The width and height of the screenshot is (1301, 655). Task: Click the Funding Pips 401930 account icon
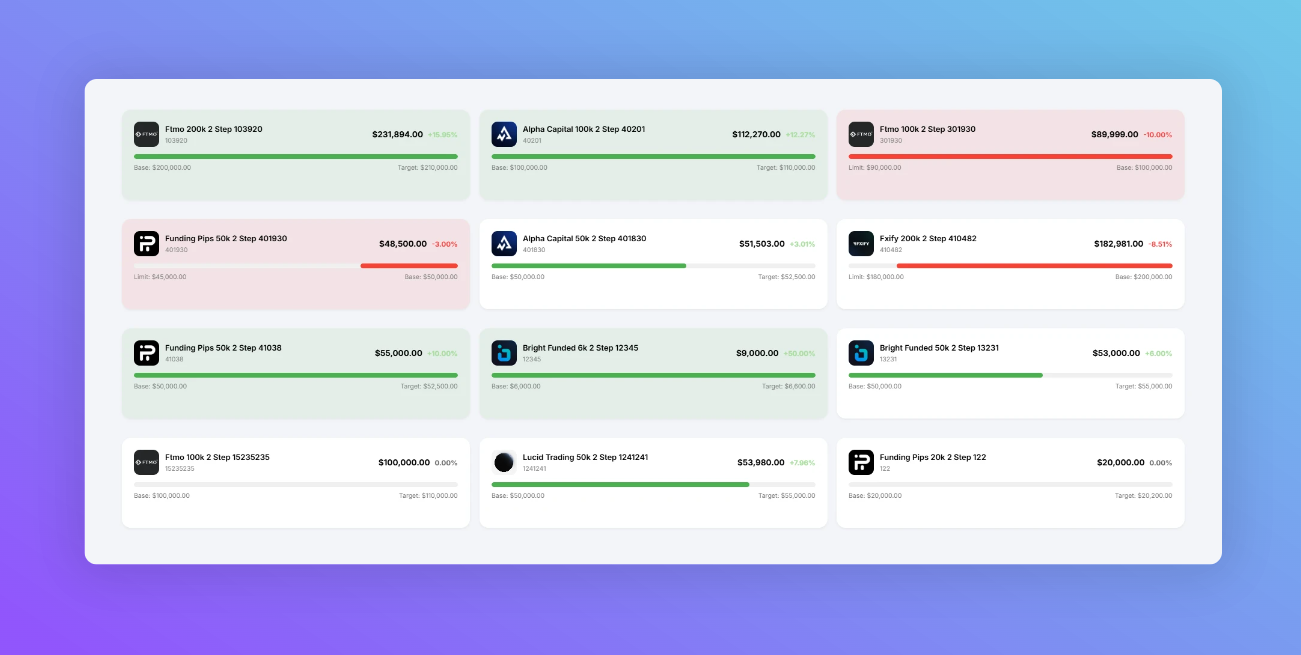pos(146,243)
